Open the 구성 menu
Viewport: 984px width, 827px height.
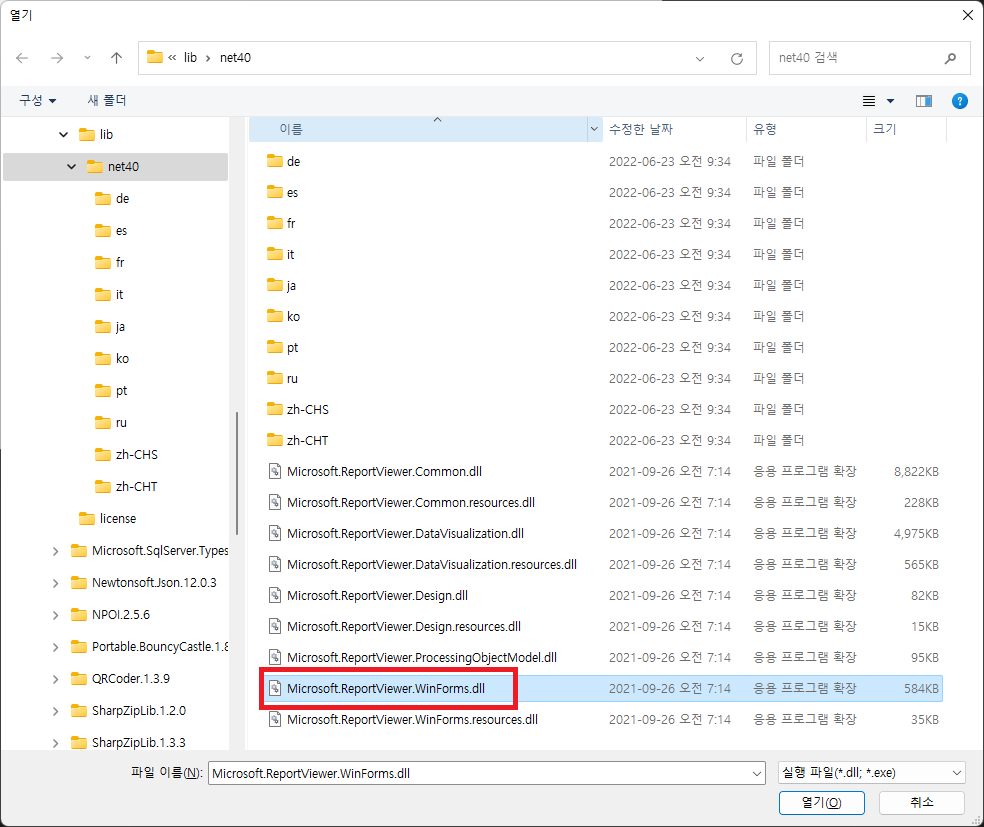click(37, 100)
